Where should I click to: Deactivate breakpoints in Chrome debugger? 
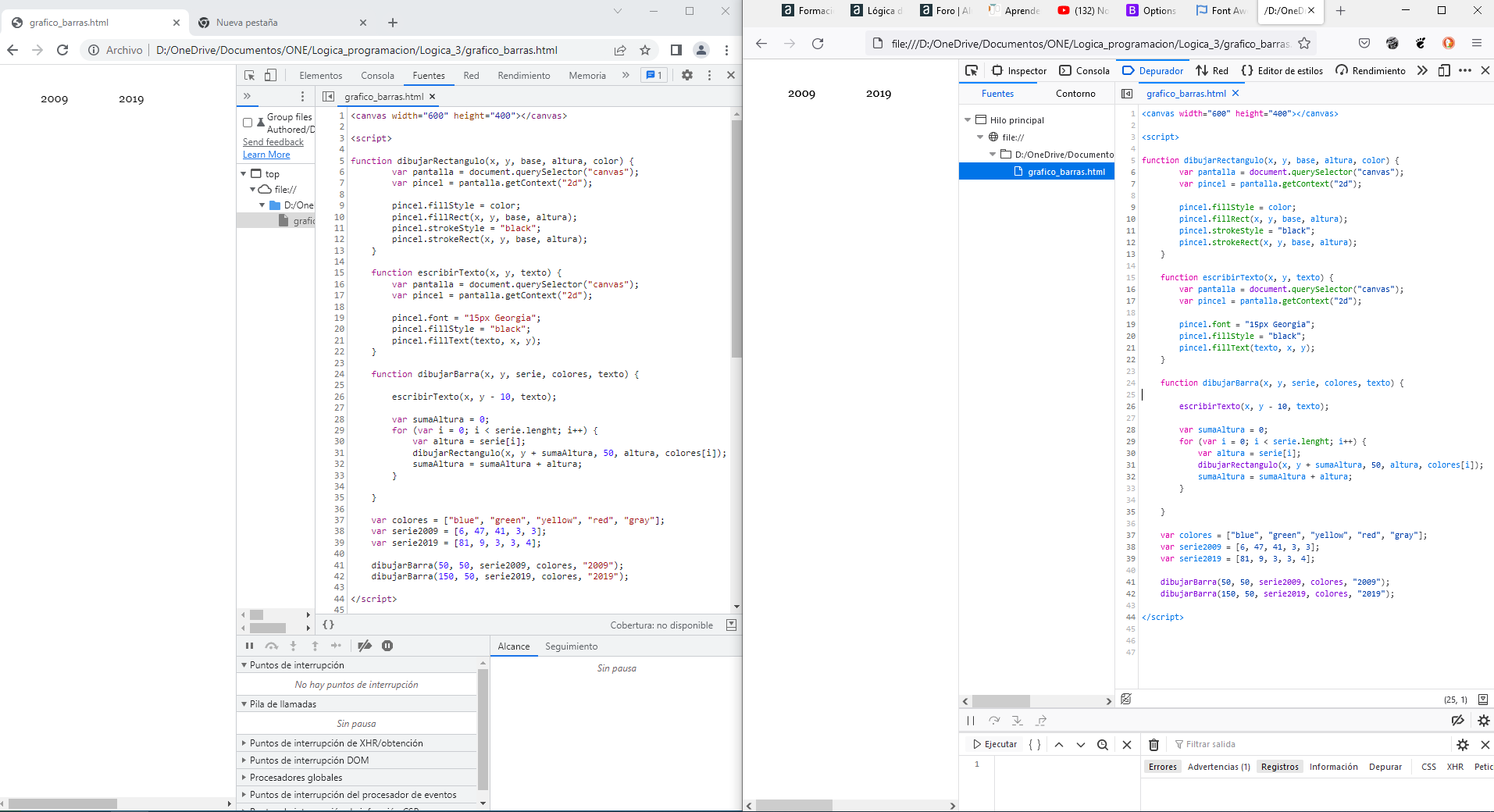pos(365,646)
